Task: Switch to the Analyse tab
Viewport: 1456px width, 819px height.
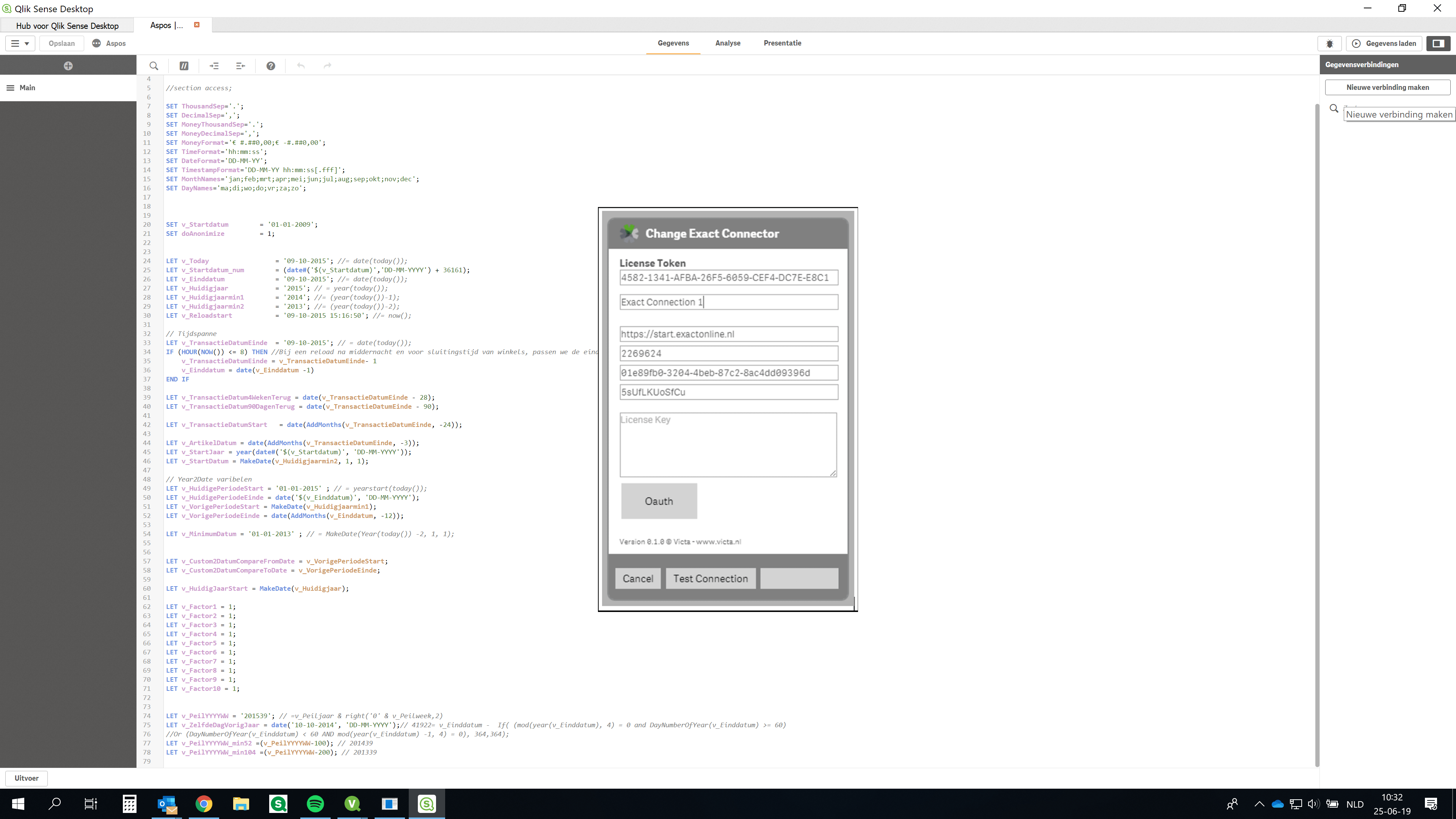Action: click(x=727, y=43)
